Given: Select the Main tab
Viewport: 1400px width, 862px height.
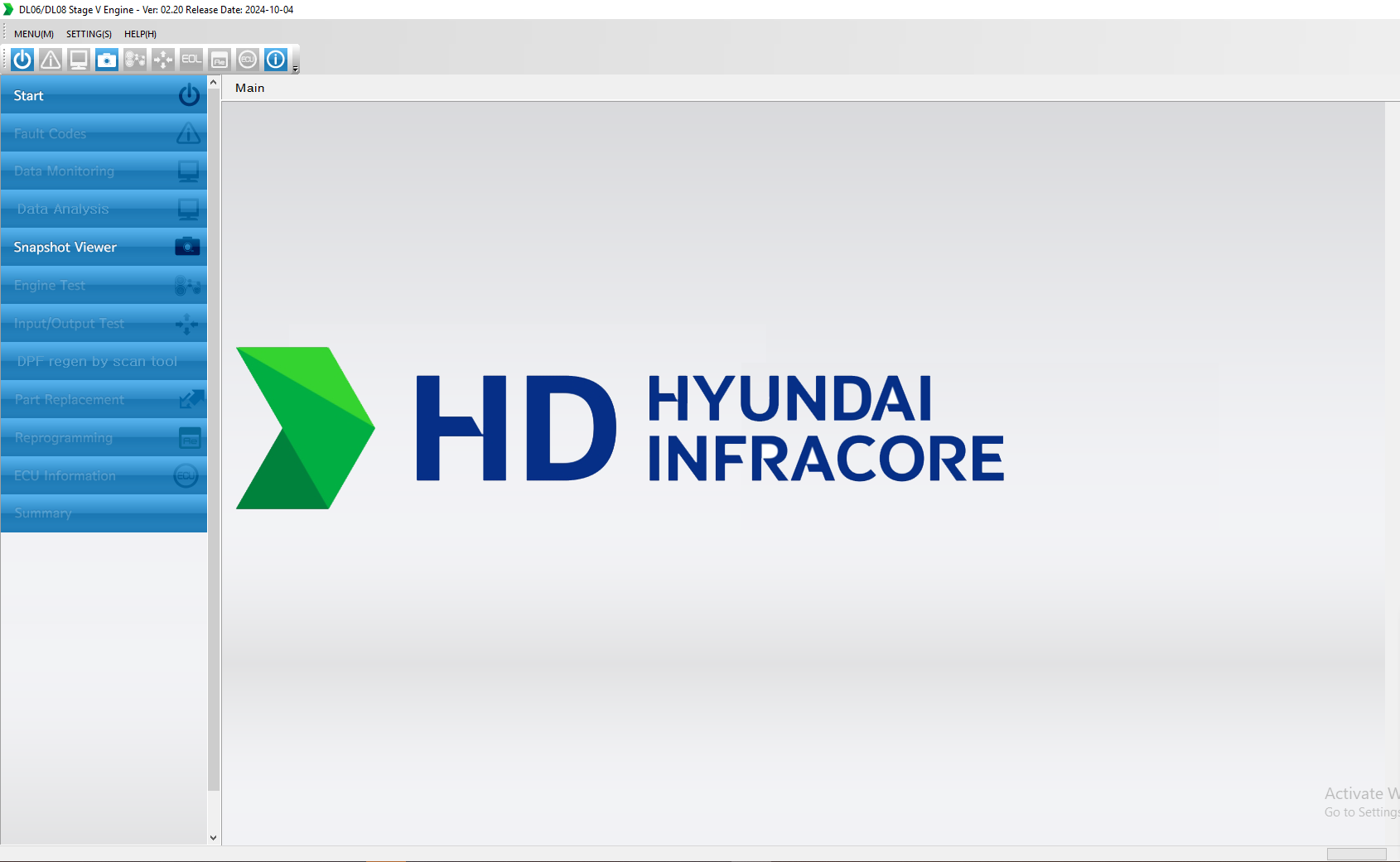Looking at the screenshot, I should [x=249, y=88].
